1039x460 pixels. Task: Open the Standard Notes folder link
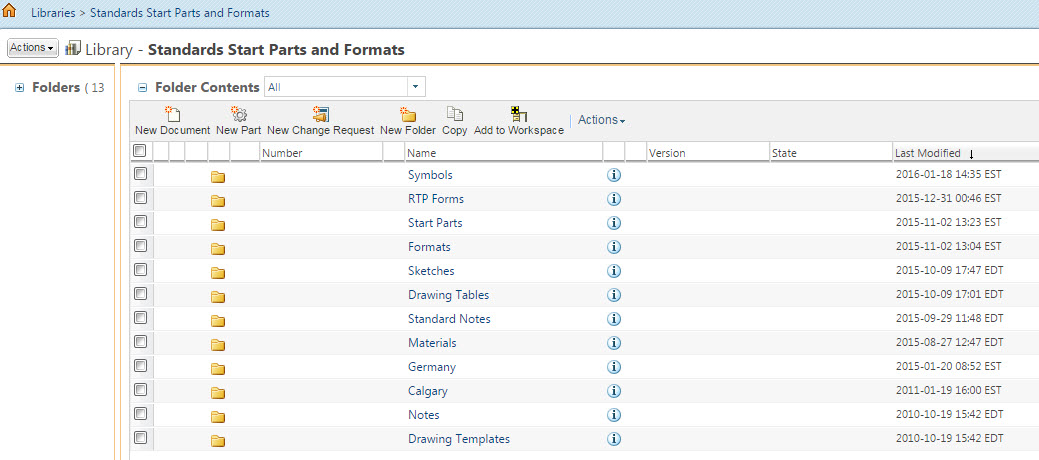(449, 319)
